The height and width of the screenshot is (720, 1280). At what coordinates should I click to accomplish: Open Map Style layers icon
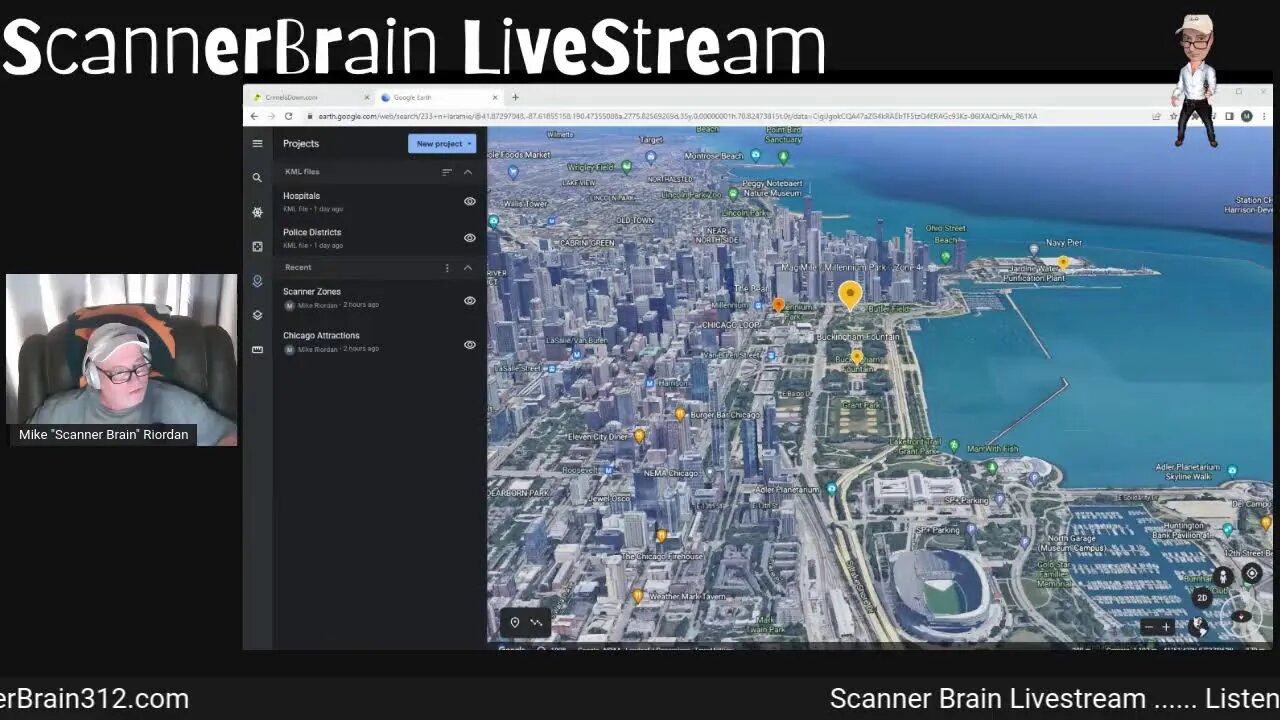point(257,315)
